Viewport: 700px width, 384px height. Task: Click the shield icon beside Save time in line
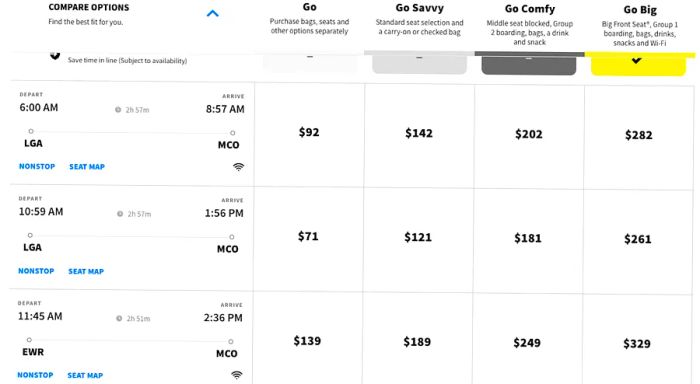55,56
